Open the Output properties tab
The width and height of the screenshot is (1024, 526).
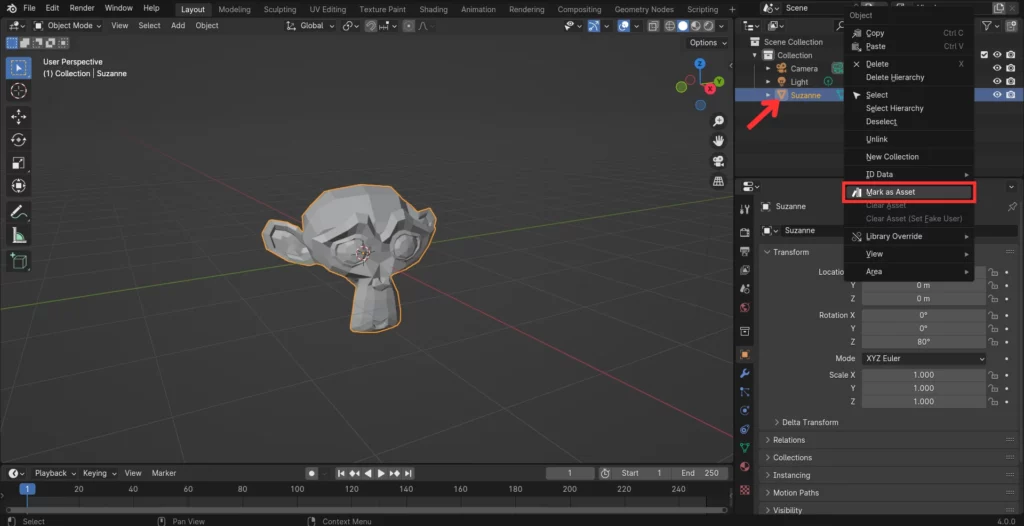point(744,252)
